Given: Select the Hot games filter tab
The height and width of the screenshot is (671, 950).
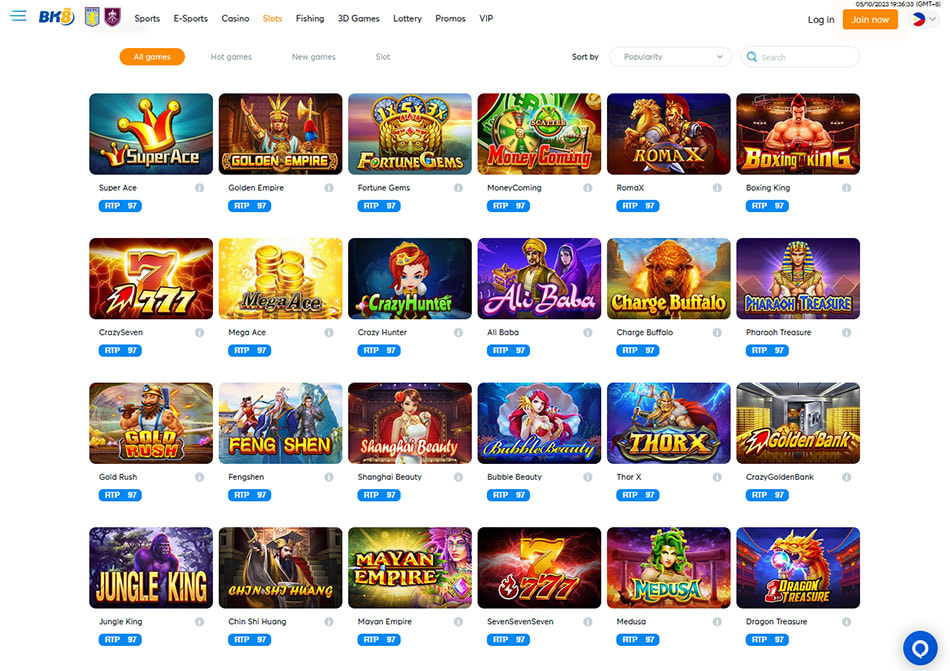Looking at the screenshot, I should [x=231, y=57].
